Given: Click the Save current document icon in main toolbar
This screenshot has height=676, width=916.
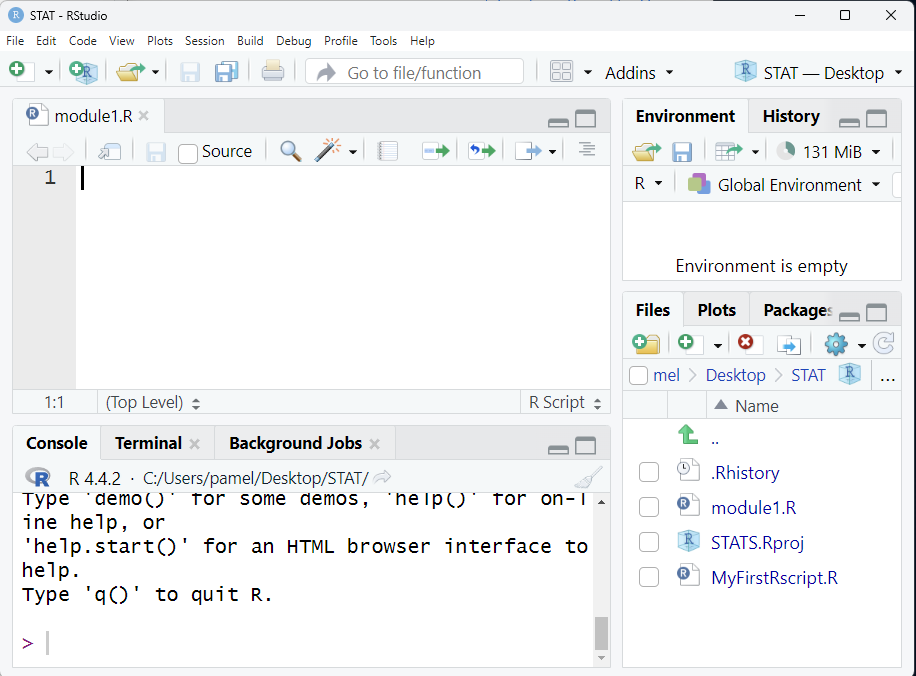Looking at the screenshot, I should coord(190,72).
